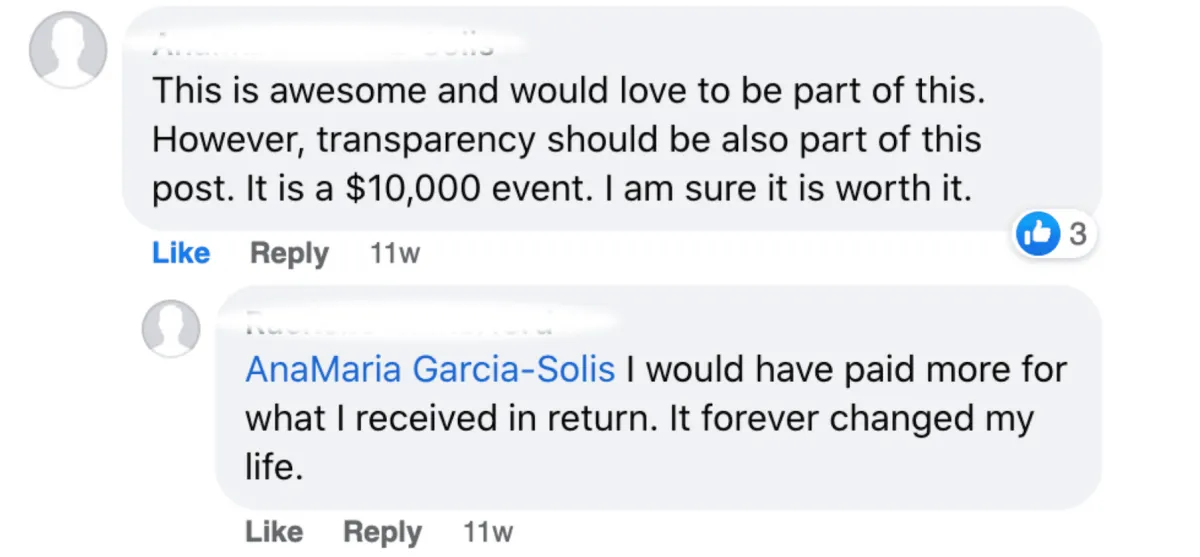Viewport: 1200px width, 557px height.
Task: Click the top commenter's profile avatar
Action: [x=66, y=50]
